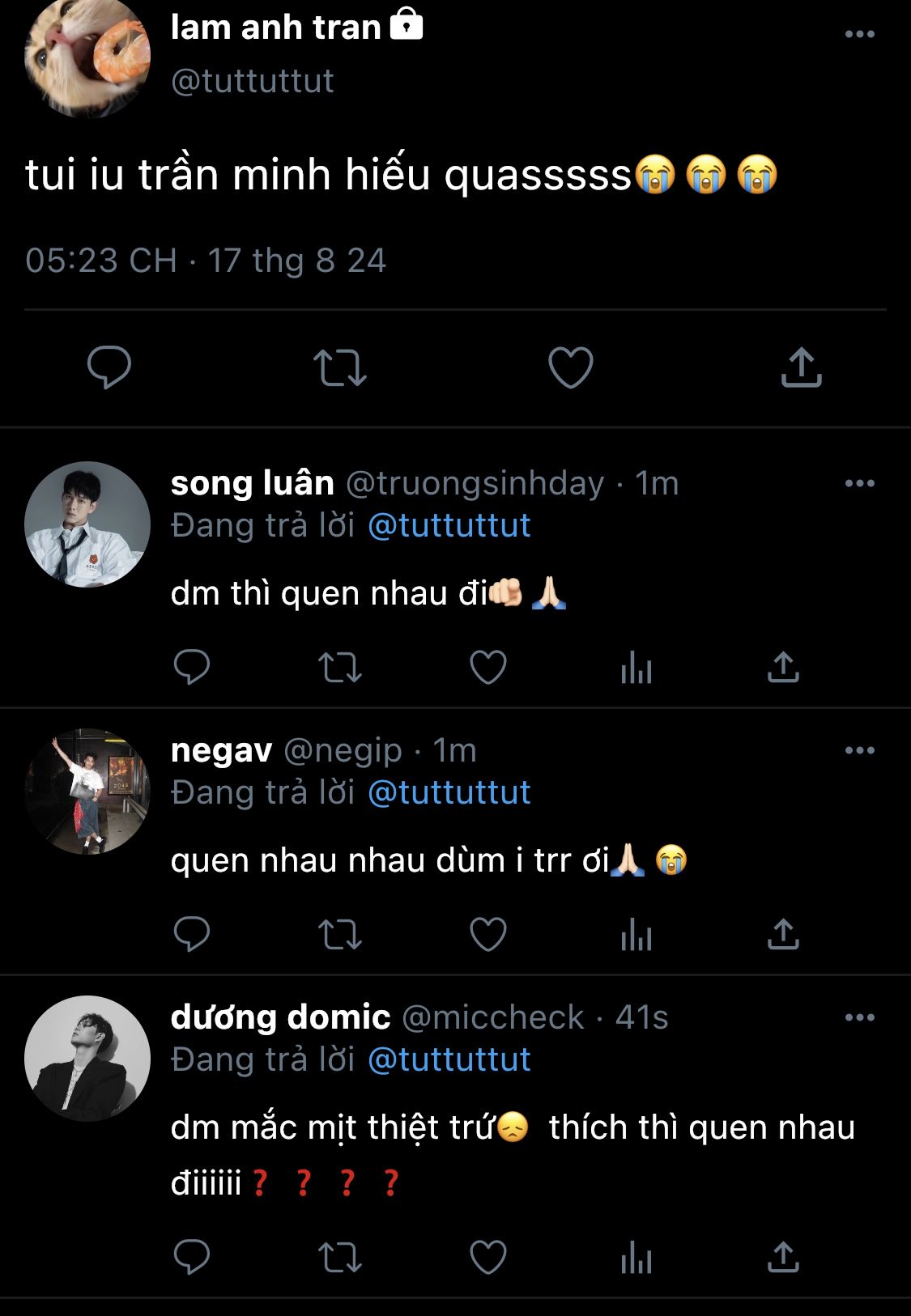This screenshot has width=911, height=1316.
Task: Open more options on song luân's reply
Action: 859,483
